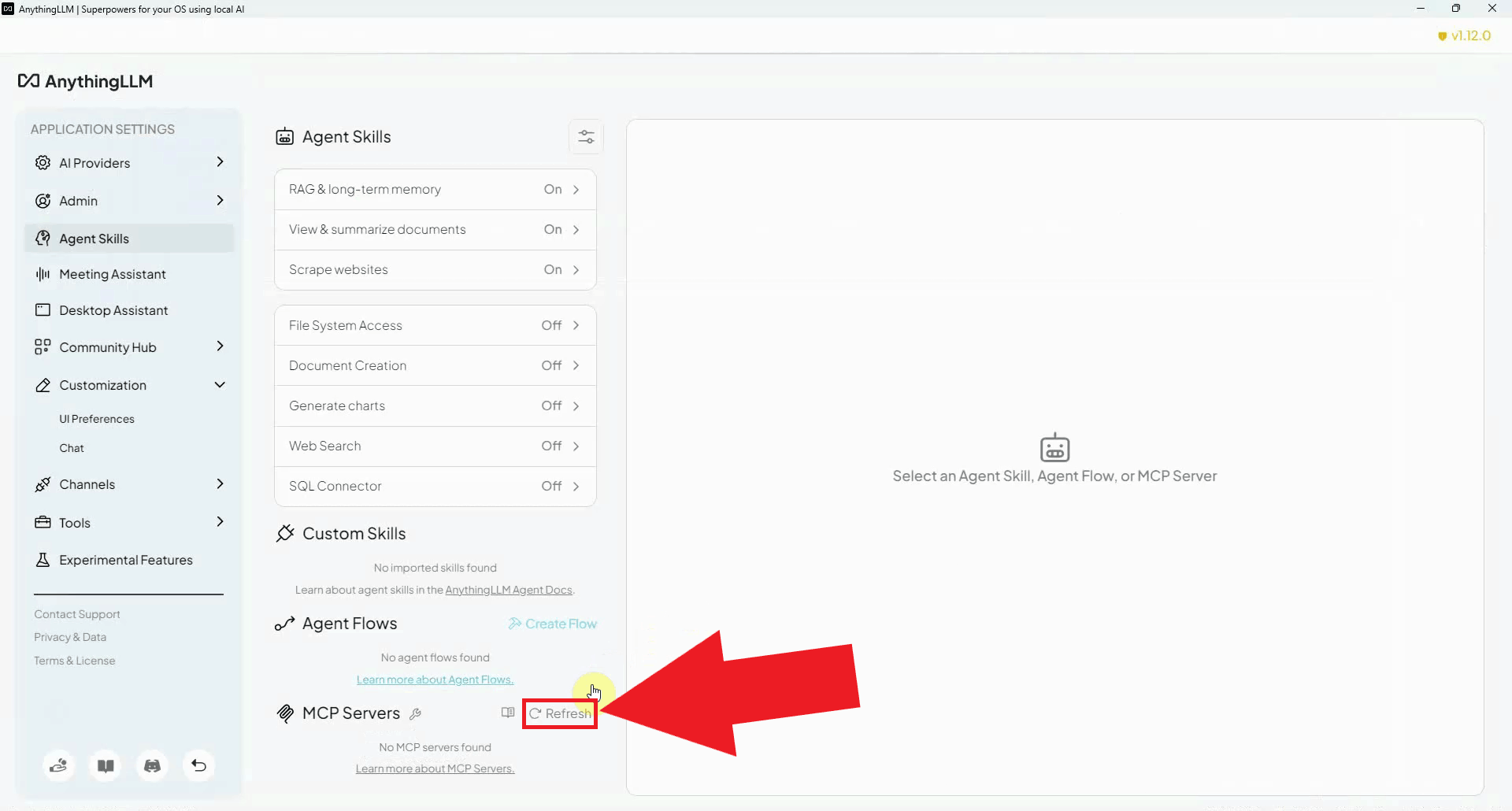Click the AI Providers gear icon
1512x811 pixels.
click(43, 163)
